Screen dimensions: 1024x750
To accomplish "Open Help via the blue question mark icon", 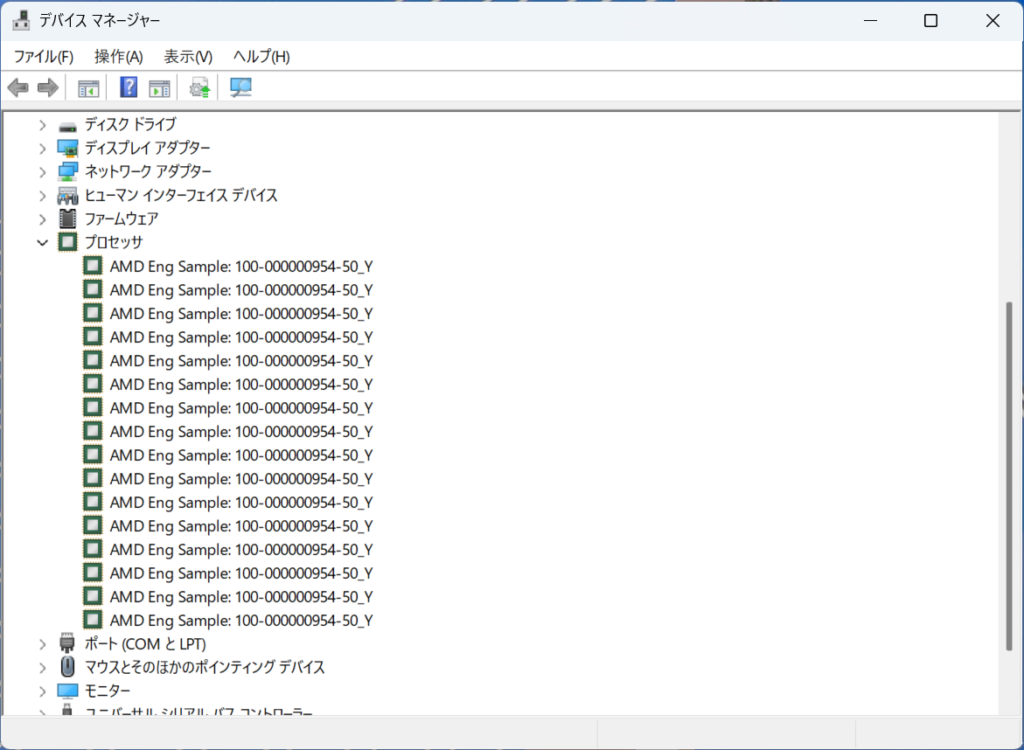I will coord(129,87).
